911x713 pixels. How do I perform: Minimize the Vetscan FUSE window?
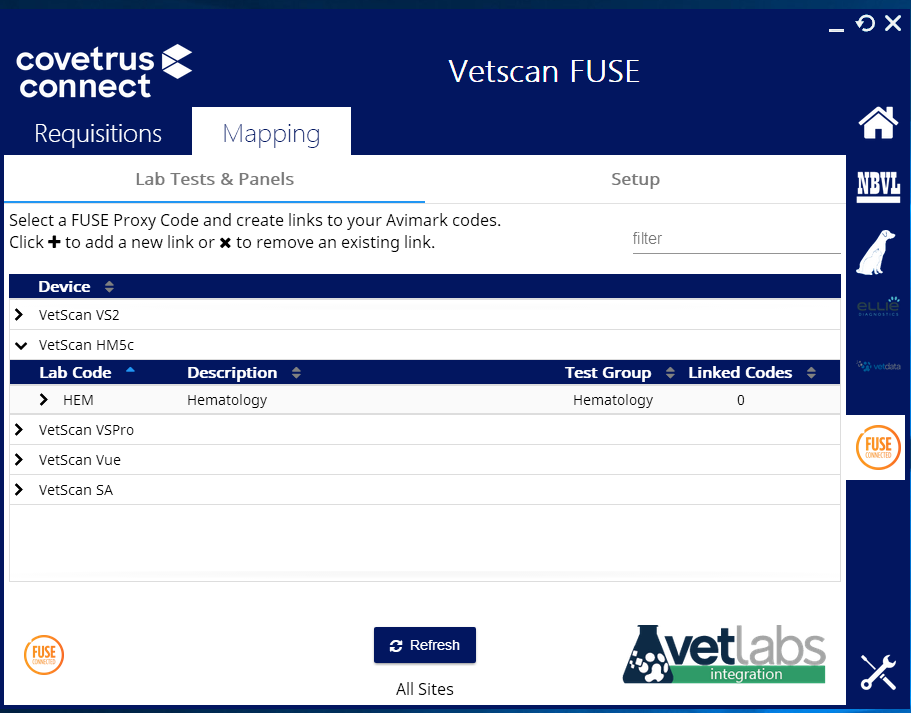[836, 29]
